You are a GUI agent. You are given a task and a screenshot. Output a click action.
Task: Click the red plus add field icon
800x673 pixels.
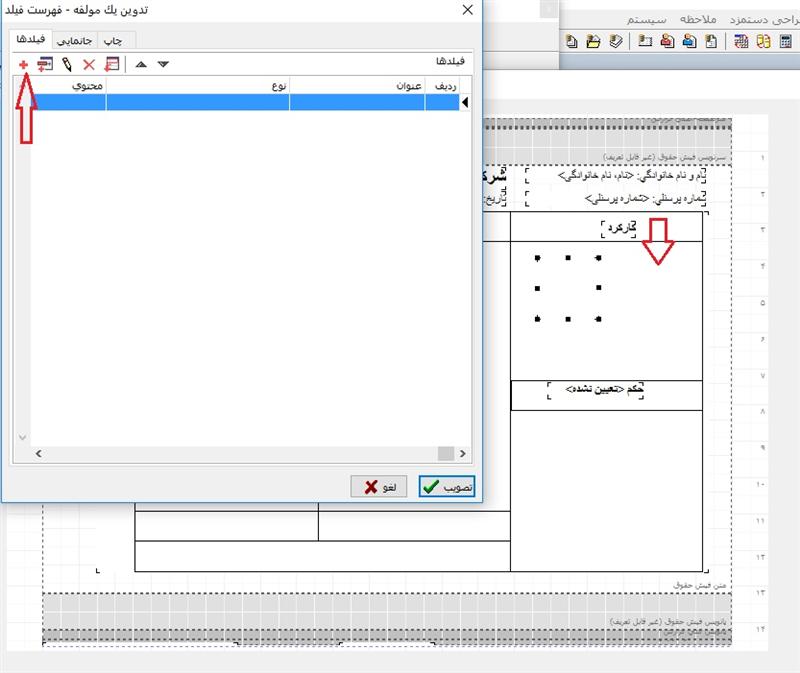point(22,64)
